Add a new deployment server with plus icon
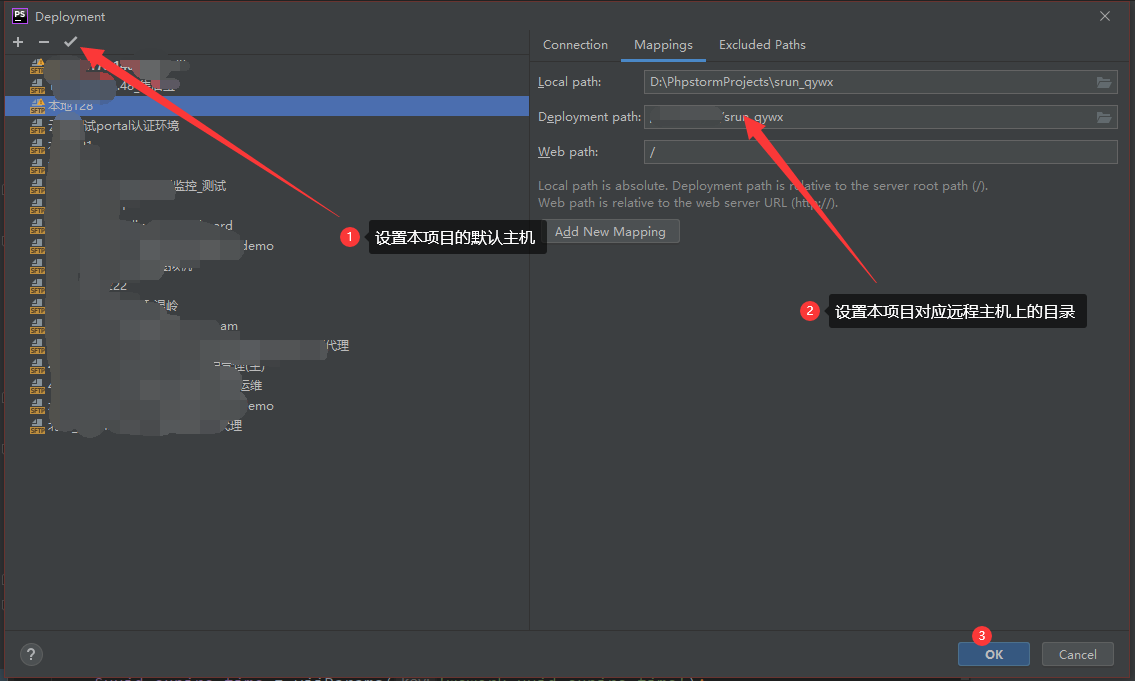Screen dimensions: 1135x681 coord(18,42)
